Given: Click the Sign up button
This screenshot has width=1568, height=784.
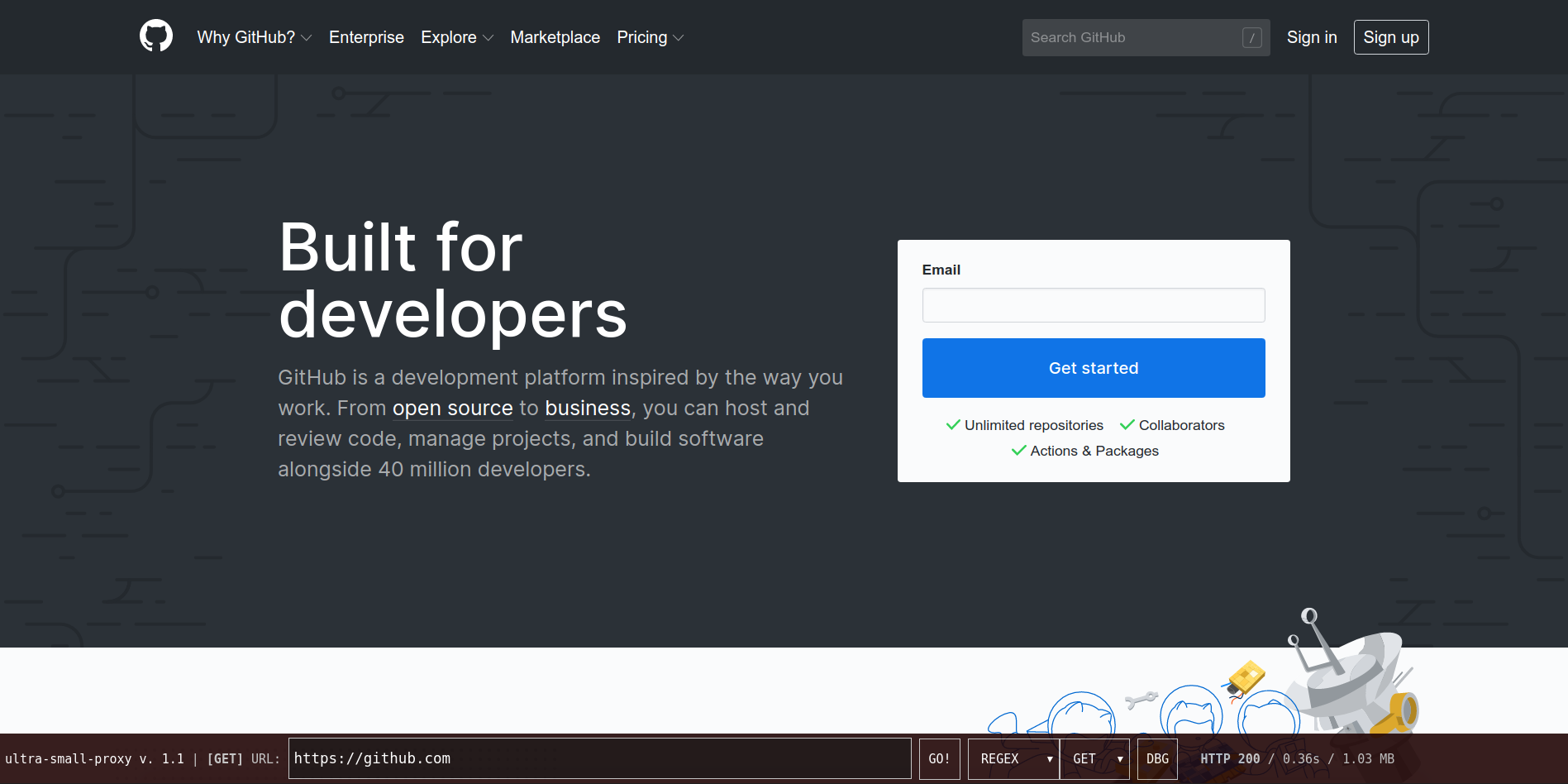Looking at the screenshot, I should 1391,37.
